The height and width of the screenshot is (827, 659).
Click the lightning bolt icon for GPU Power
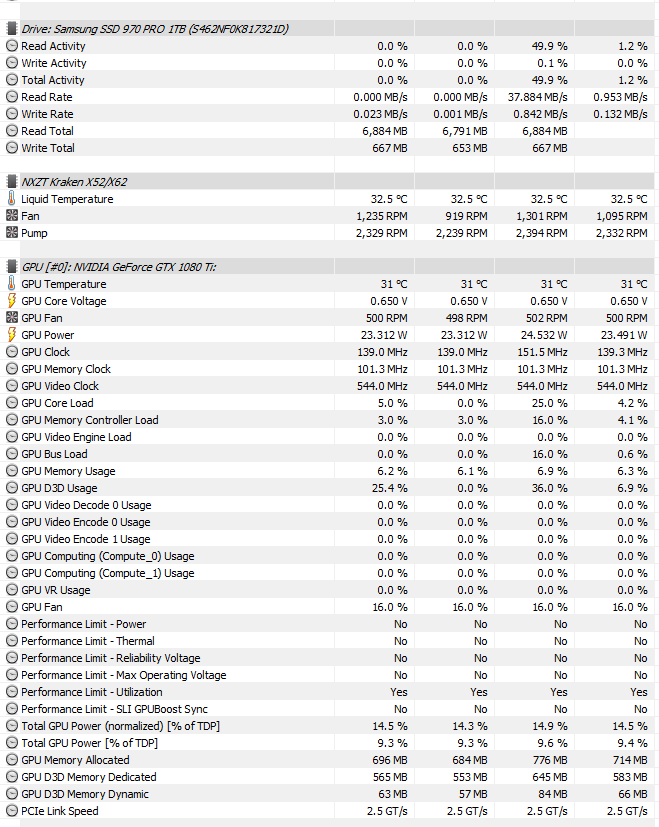[x=12, y=334]
